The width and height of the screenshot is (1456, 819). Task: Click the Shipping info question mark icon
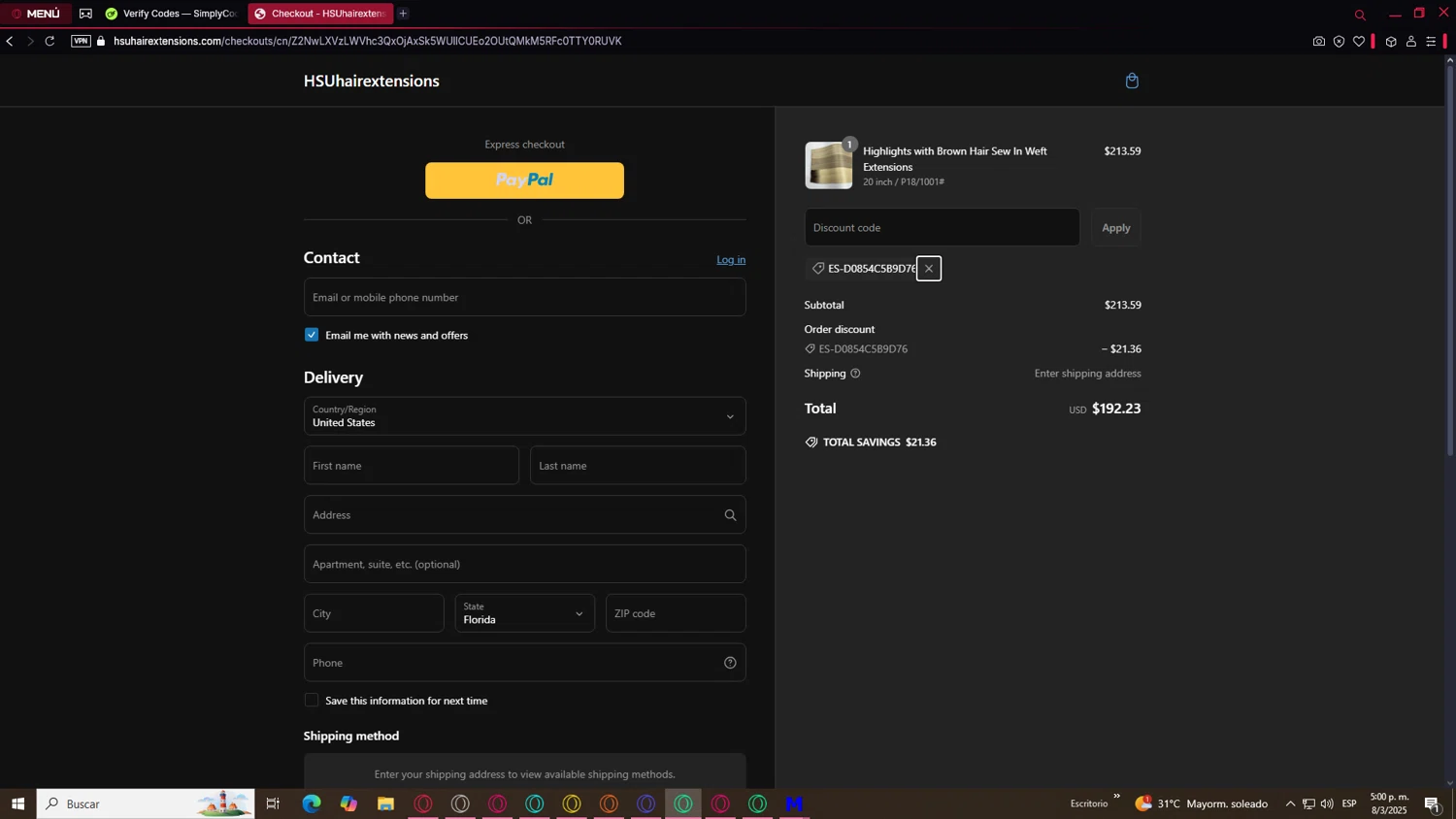point(855,374)
